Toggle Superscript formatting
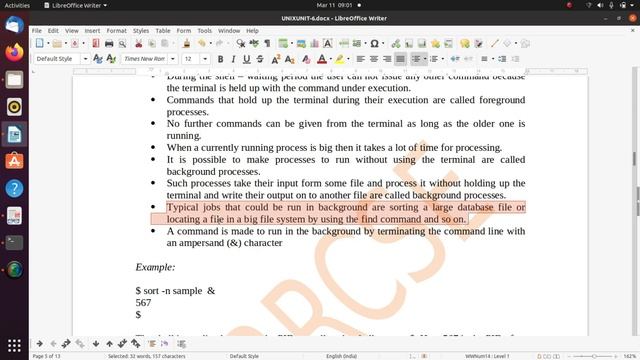This screenshot has width=640, height=360. (276, 59)
